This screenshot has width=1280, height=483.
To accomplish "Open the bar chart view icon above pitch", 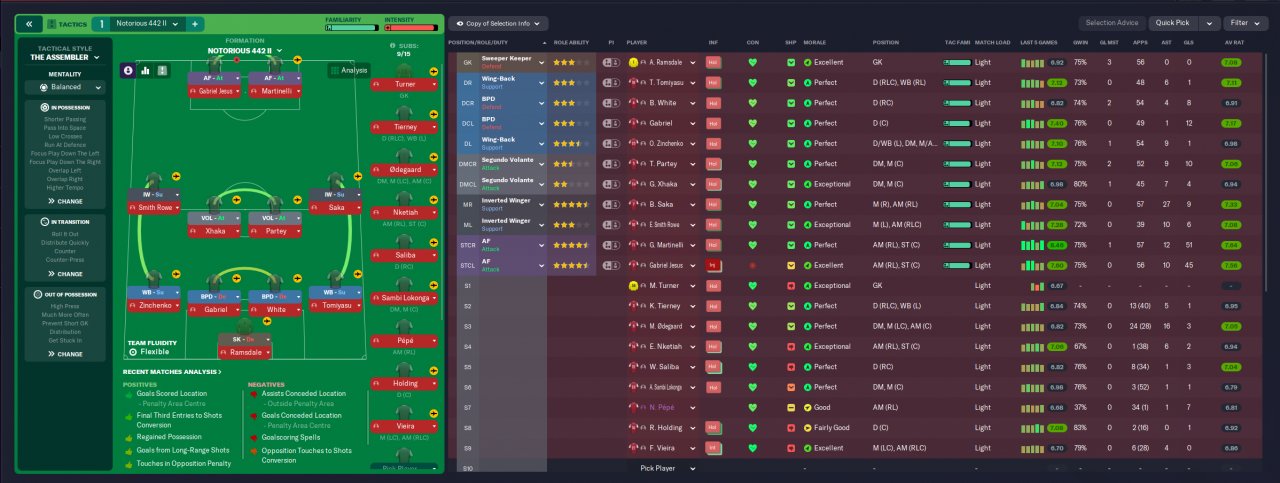I will 145,71.
